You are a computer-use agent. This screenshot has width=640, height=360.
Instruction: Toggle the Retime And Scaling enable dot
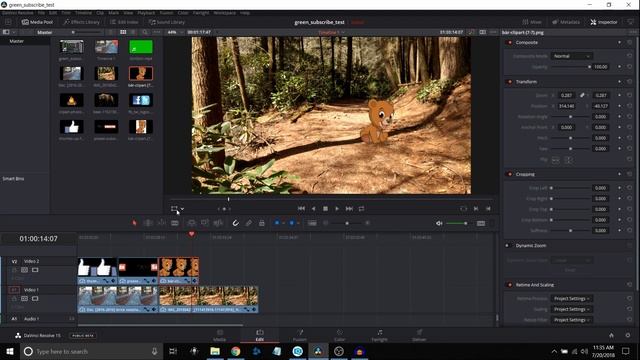(509, 284)
